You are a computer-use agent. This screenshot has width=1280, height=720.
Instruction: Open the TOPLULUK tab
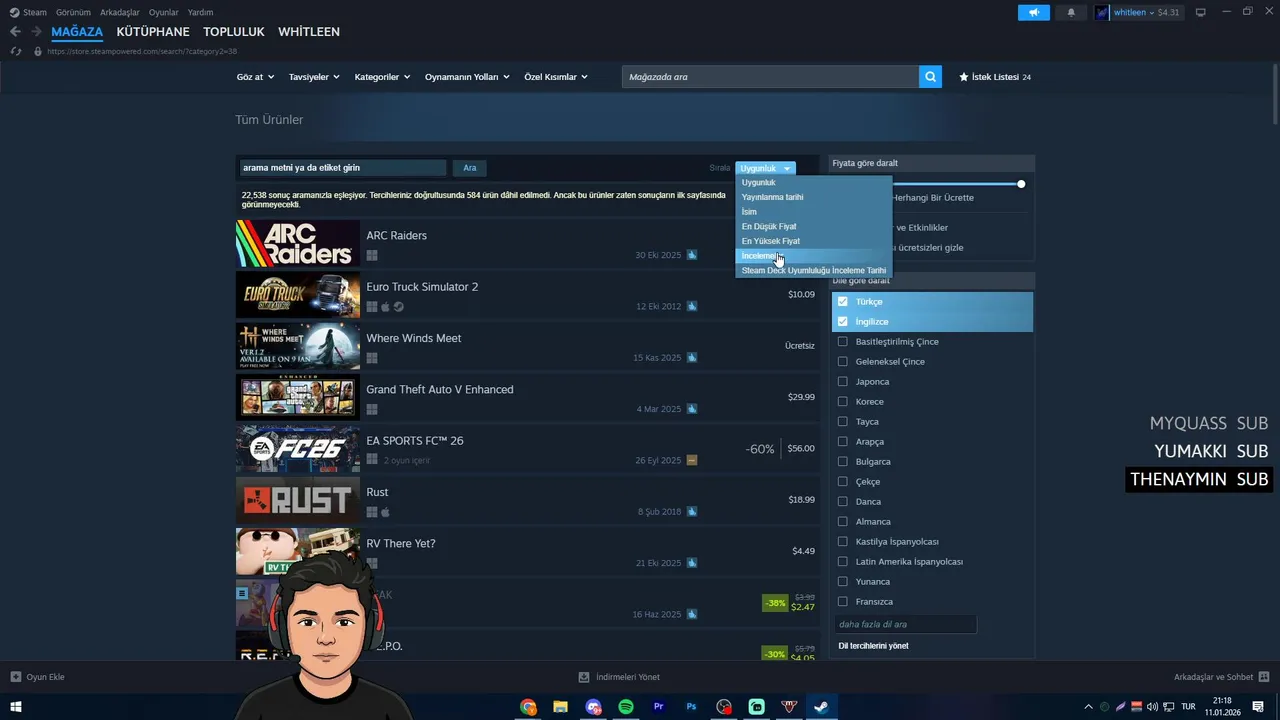[234, 32]
